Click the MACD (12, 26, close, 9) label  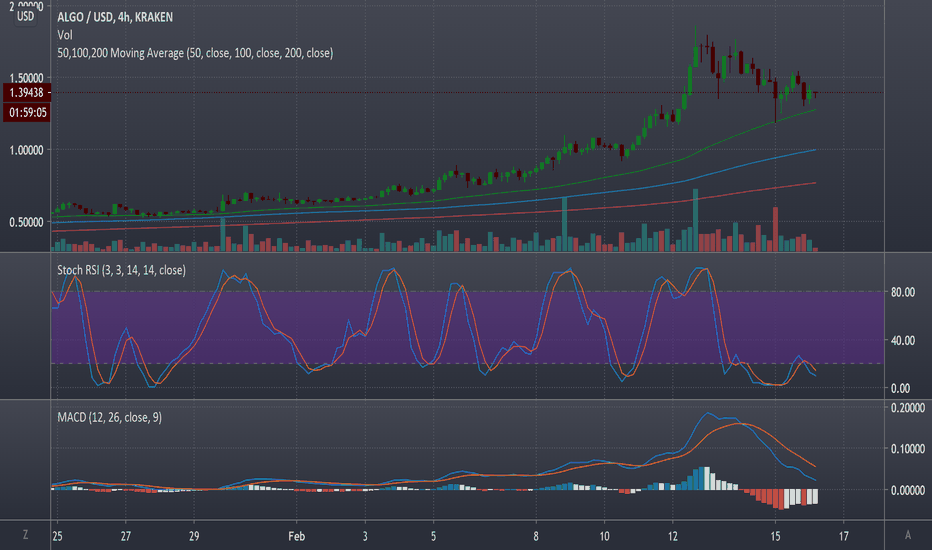click(109, 417)
